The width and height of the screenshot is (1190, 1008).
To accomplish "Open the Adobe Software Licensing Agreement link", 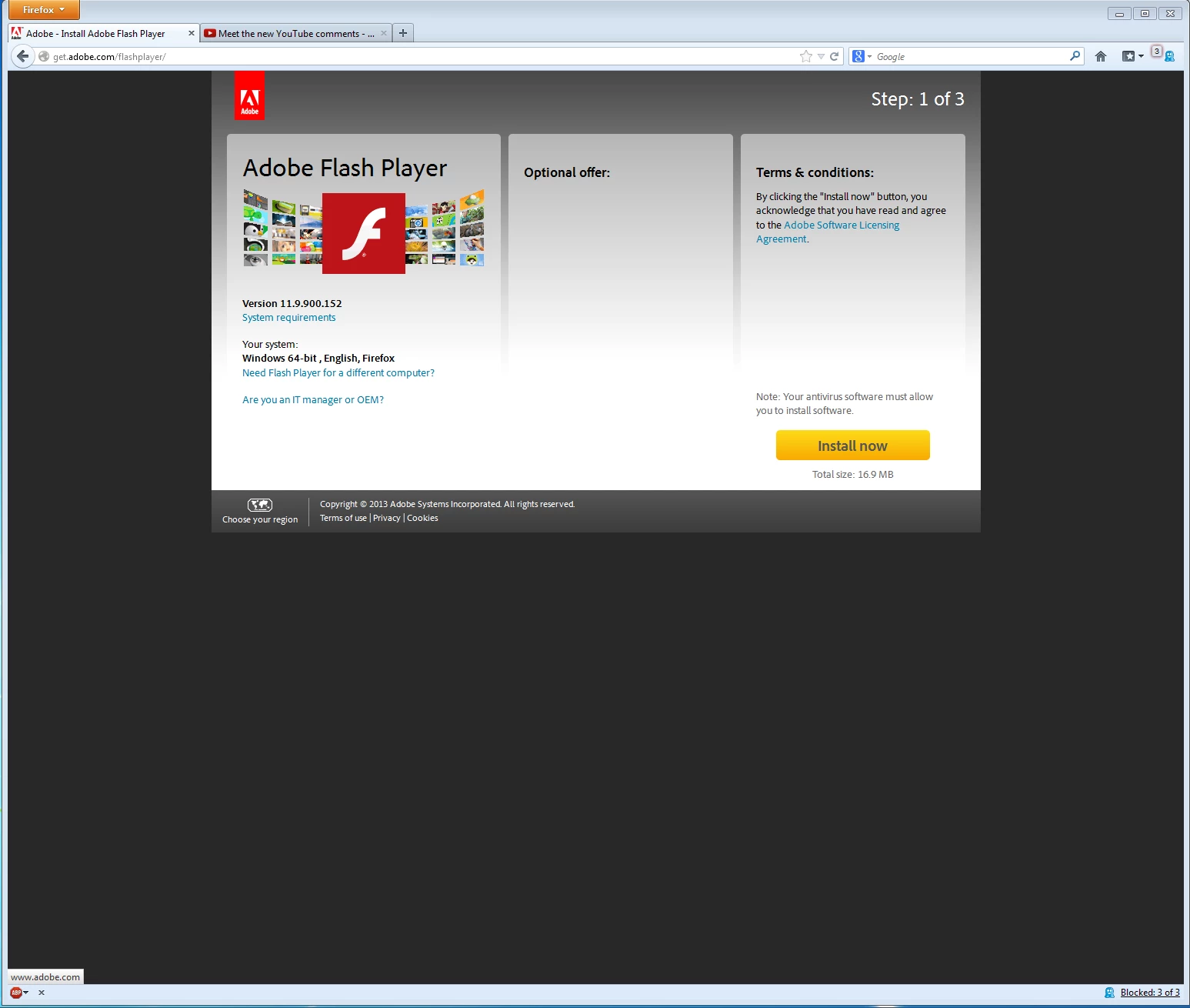I will pyautogui.click(x=828, y=232).
